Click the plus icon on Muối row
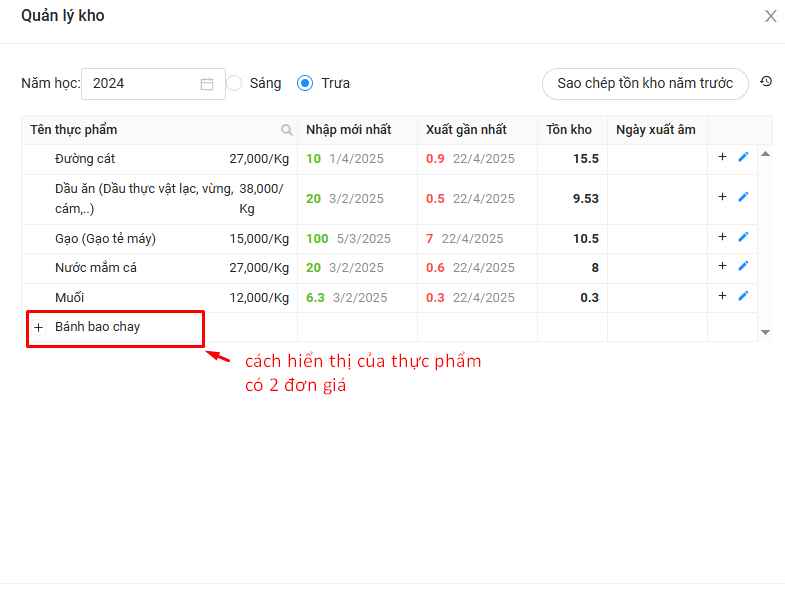Viewport: 785px width, 590px height. pos(722,296)
